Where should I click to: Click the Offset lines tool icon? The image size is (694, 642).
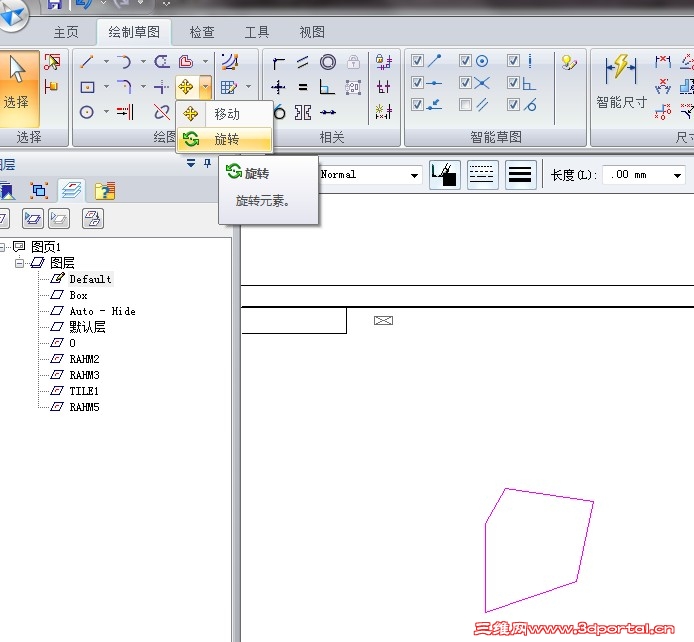point(162,62)
